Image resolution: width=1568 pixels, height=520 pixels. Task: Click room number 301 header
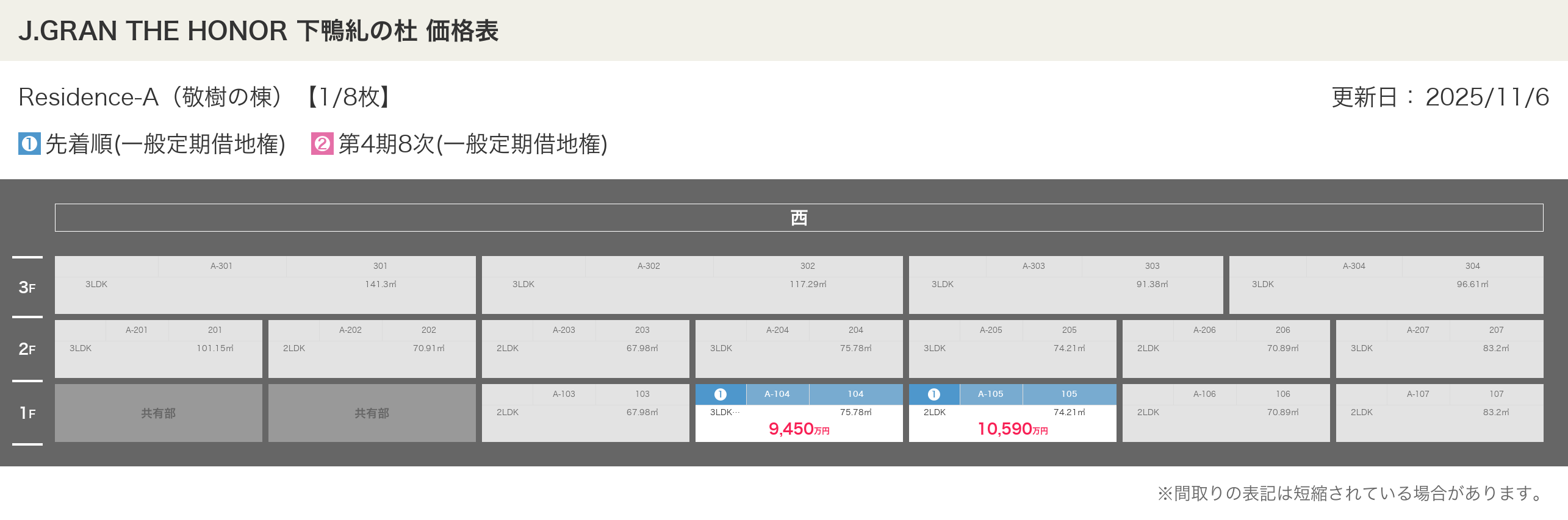(380, 266)
